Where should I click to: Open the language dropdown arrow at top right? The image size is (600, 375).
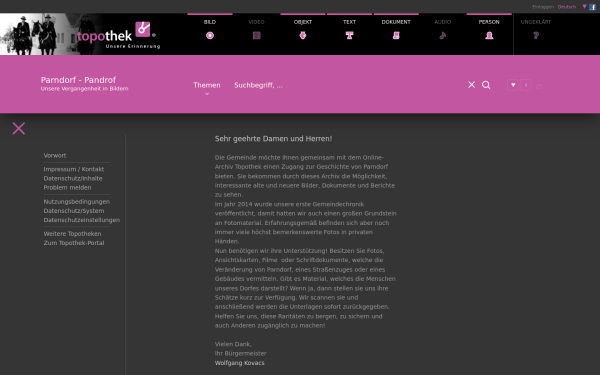pos(584,7)
